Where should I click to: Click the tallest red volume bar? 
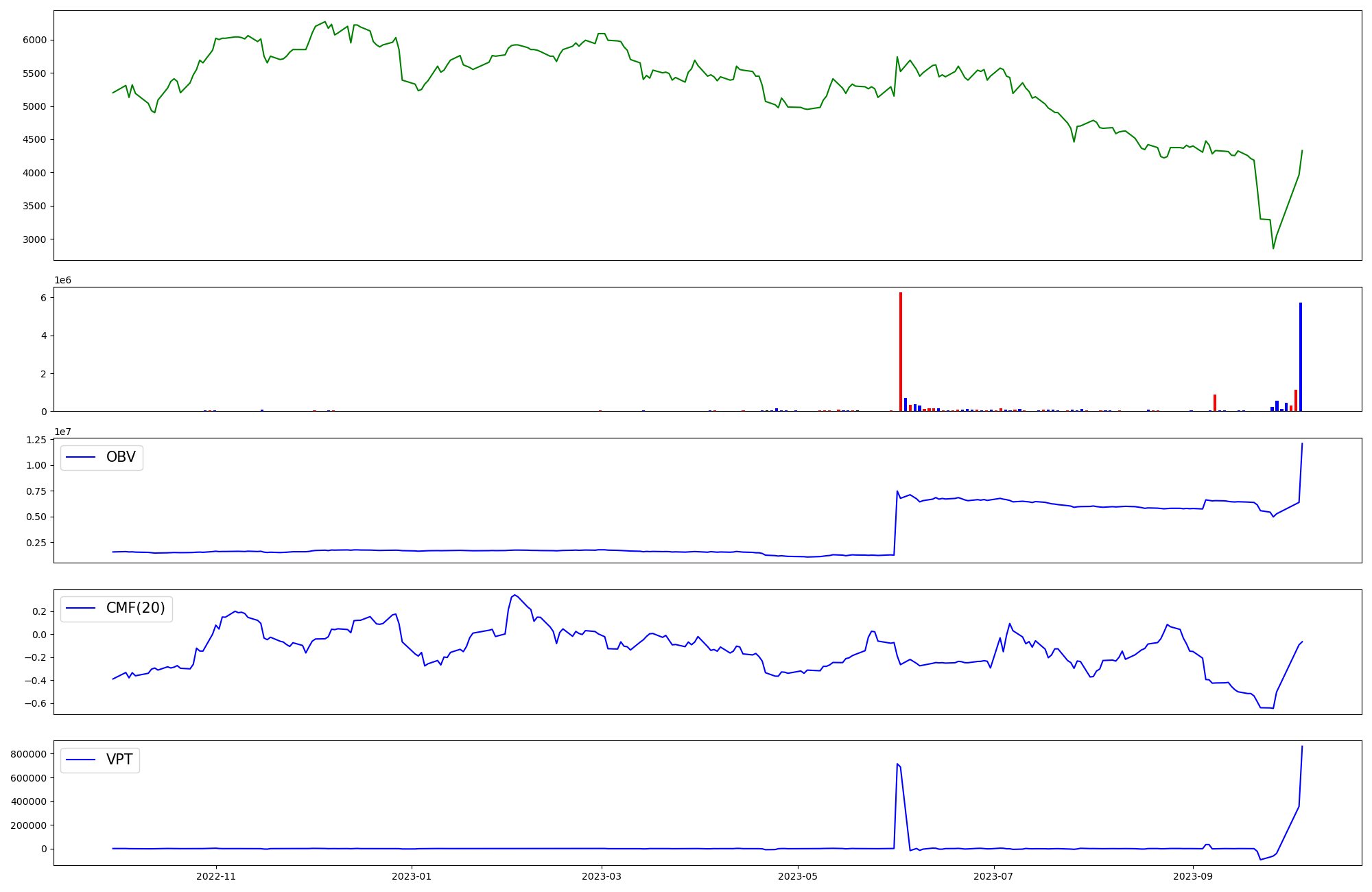[x=901, y=351]
